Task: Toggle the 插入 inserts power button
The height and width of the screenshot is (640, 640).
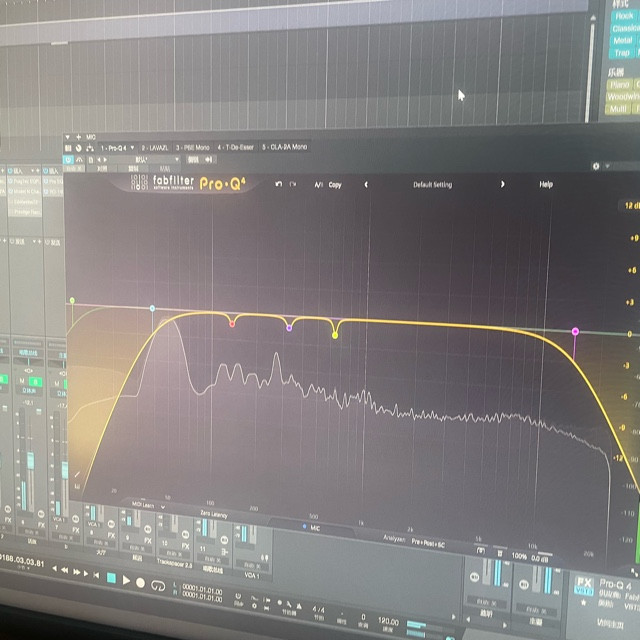Action: click(x=10, y=171)
